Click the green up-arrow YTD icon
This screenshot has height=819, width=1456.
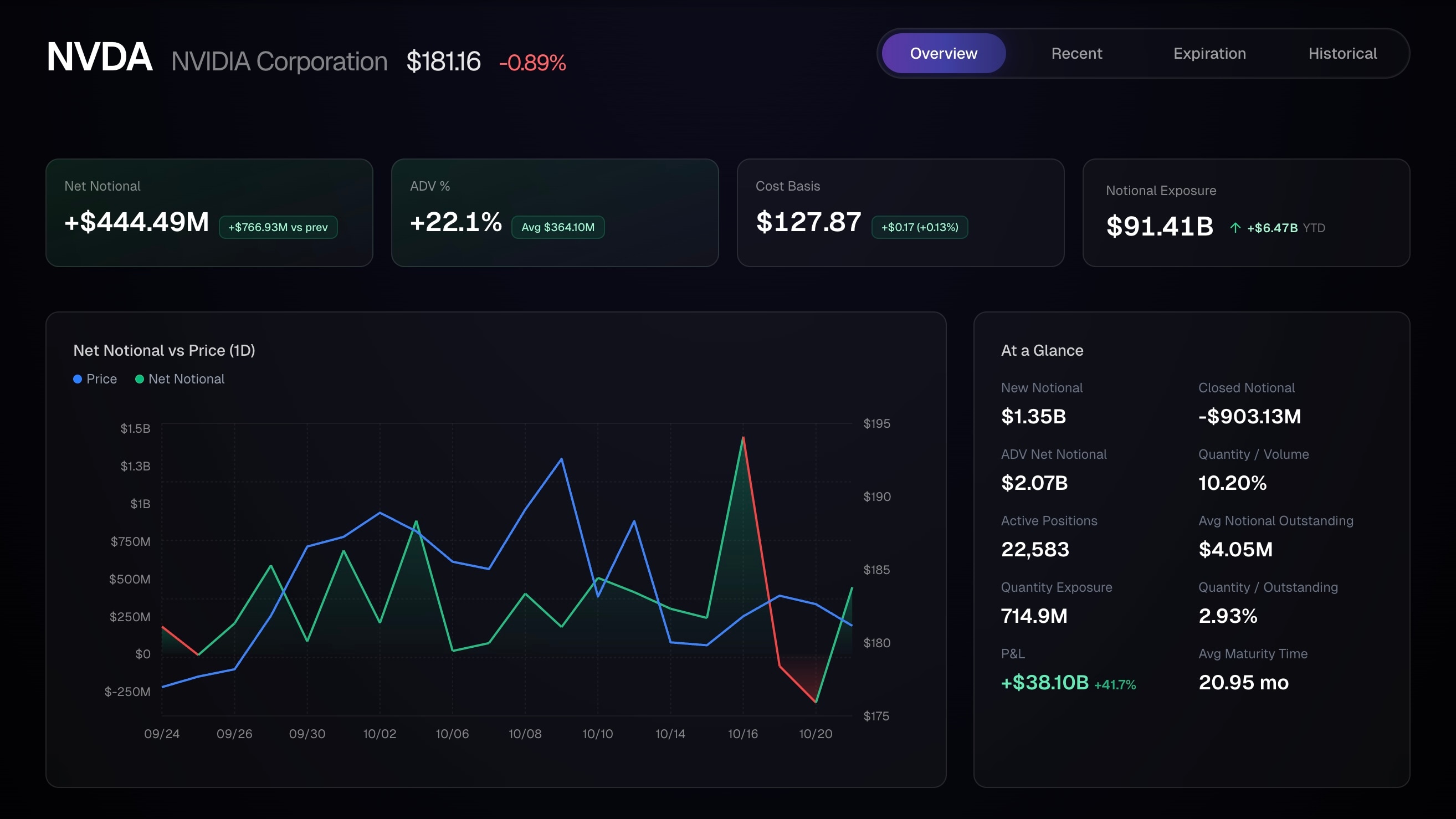1235,228
